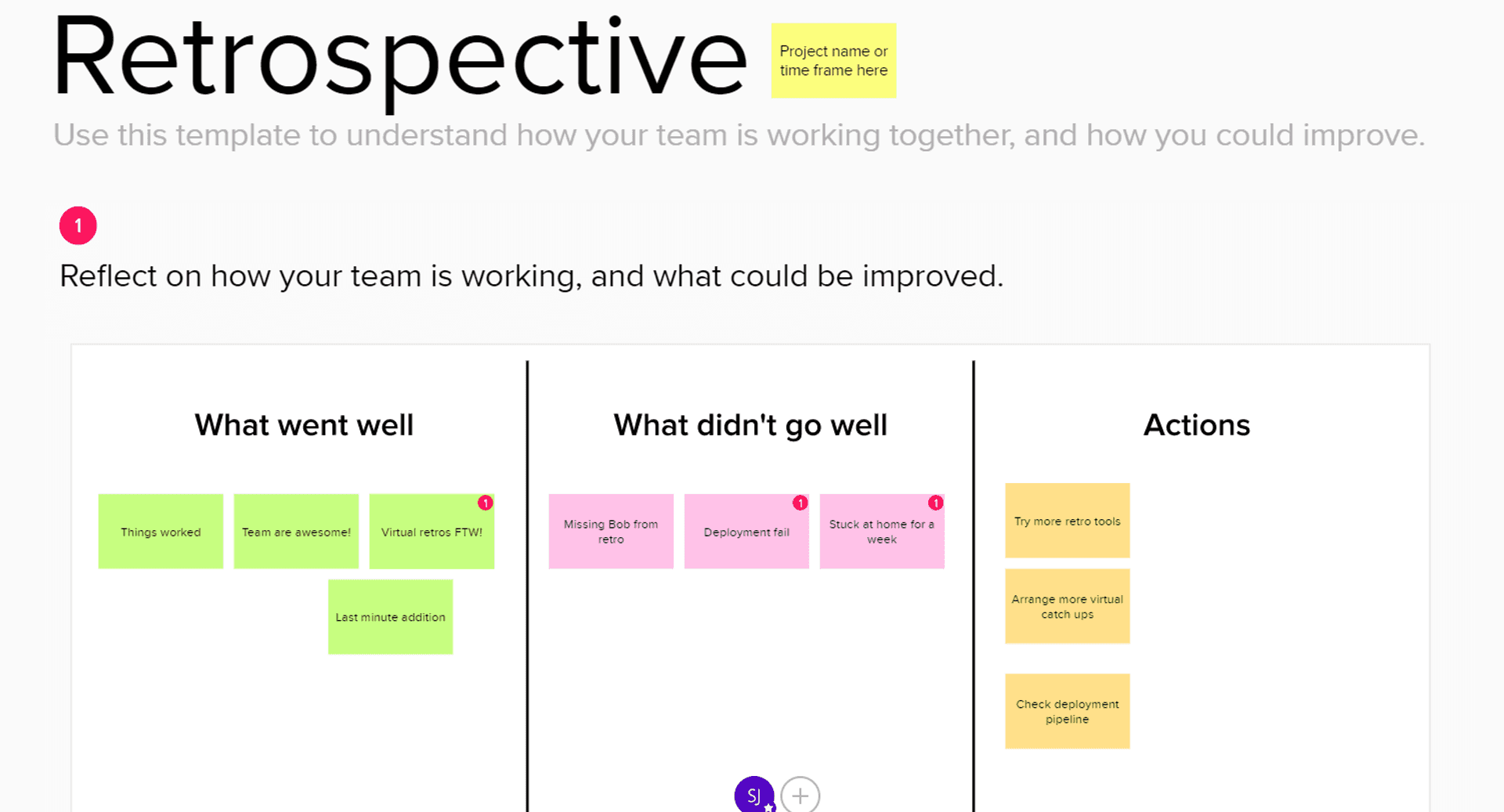Click the Retrospective title text

(x=399, y=59)
